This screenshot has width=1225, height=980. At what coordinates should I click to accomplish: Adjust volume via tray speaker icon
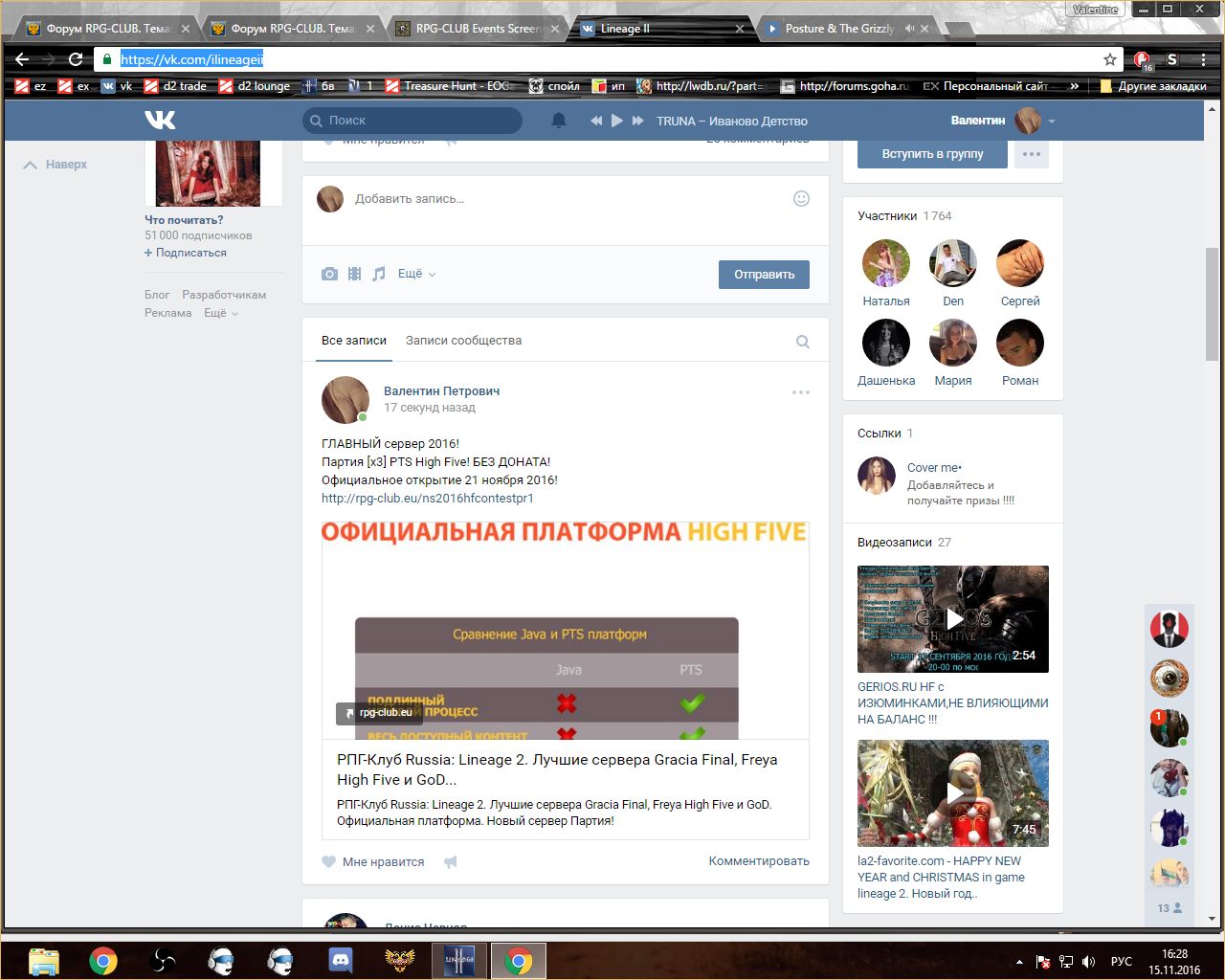tap(1088, 961)
